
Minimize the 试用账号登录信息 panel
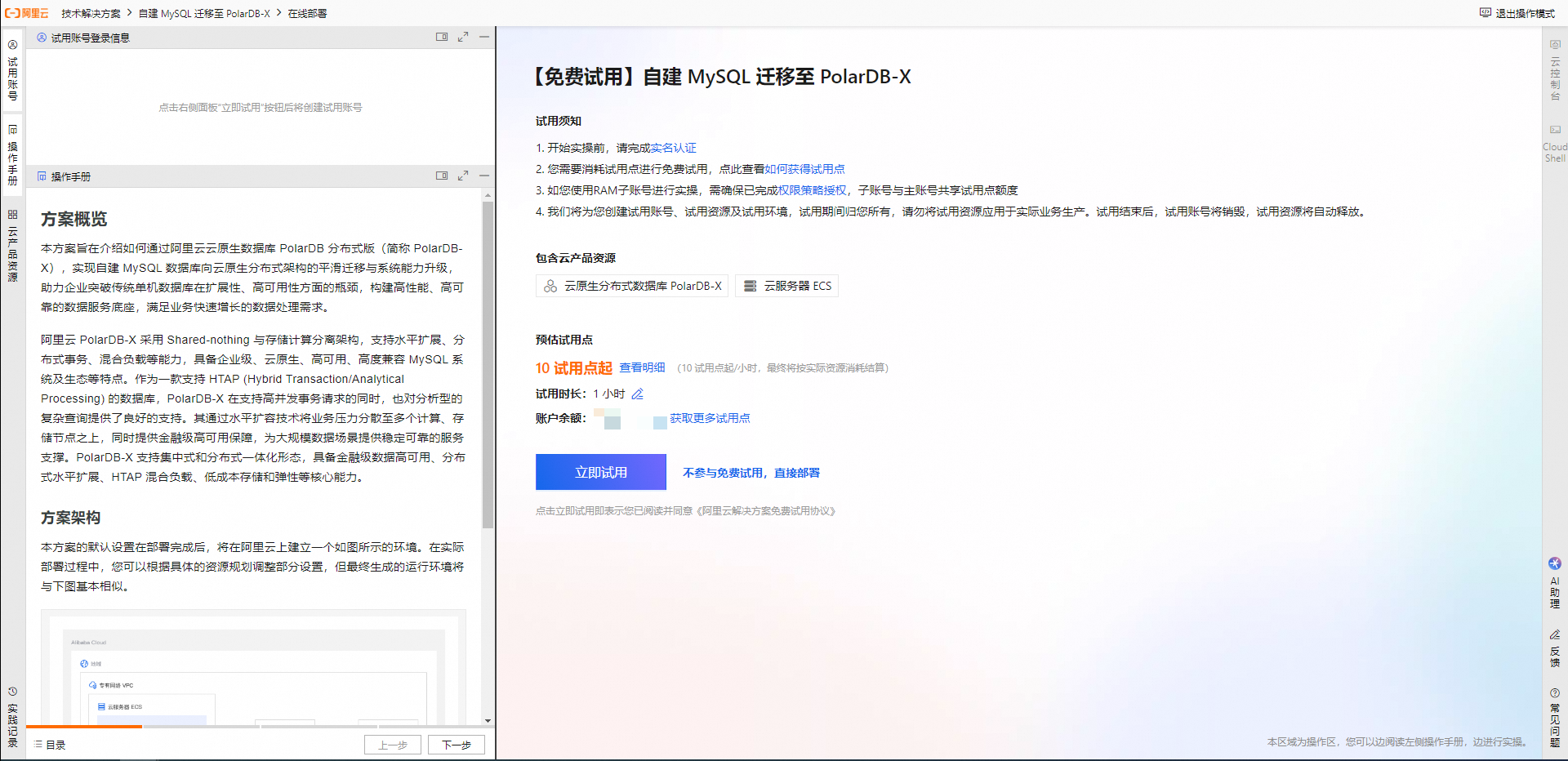(484, 37)
